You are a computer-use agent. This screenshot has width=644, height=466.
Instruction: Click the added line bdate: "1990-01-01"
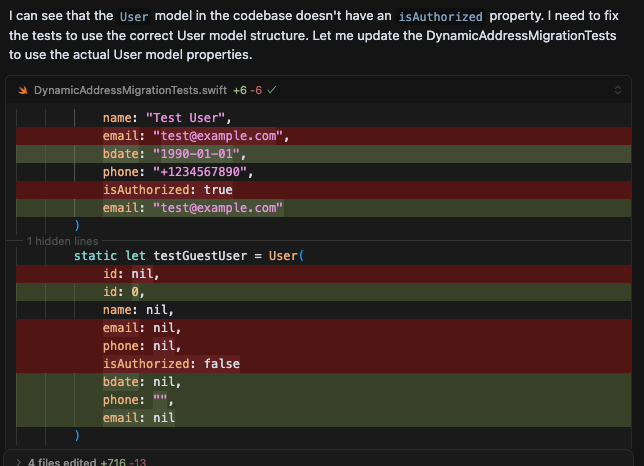(x=173, y=154)
